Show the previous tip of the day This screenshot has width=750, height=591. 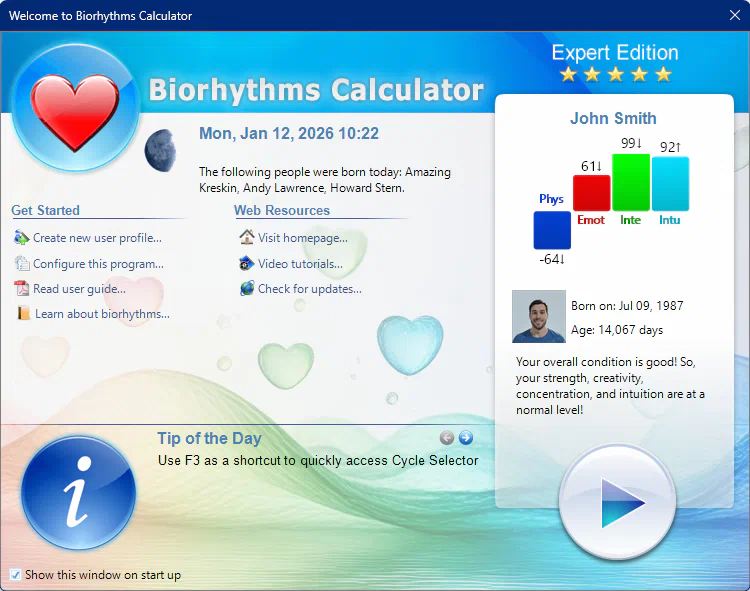447,438
